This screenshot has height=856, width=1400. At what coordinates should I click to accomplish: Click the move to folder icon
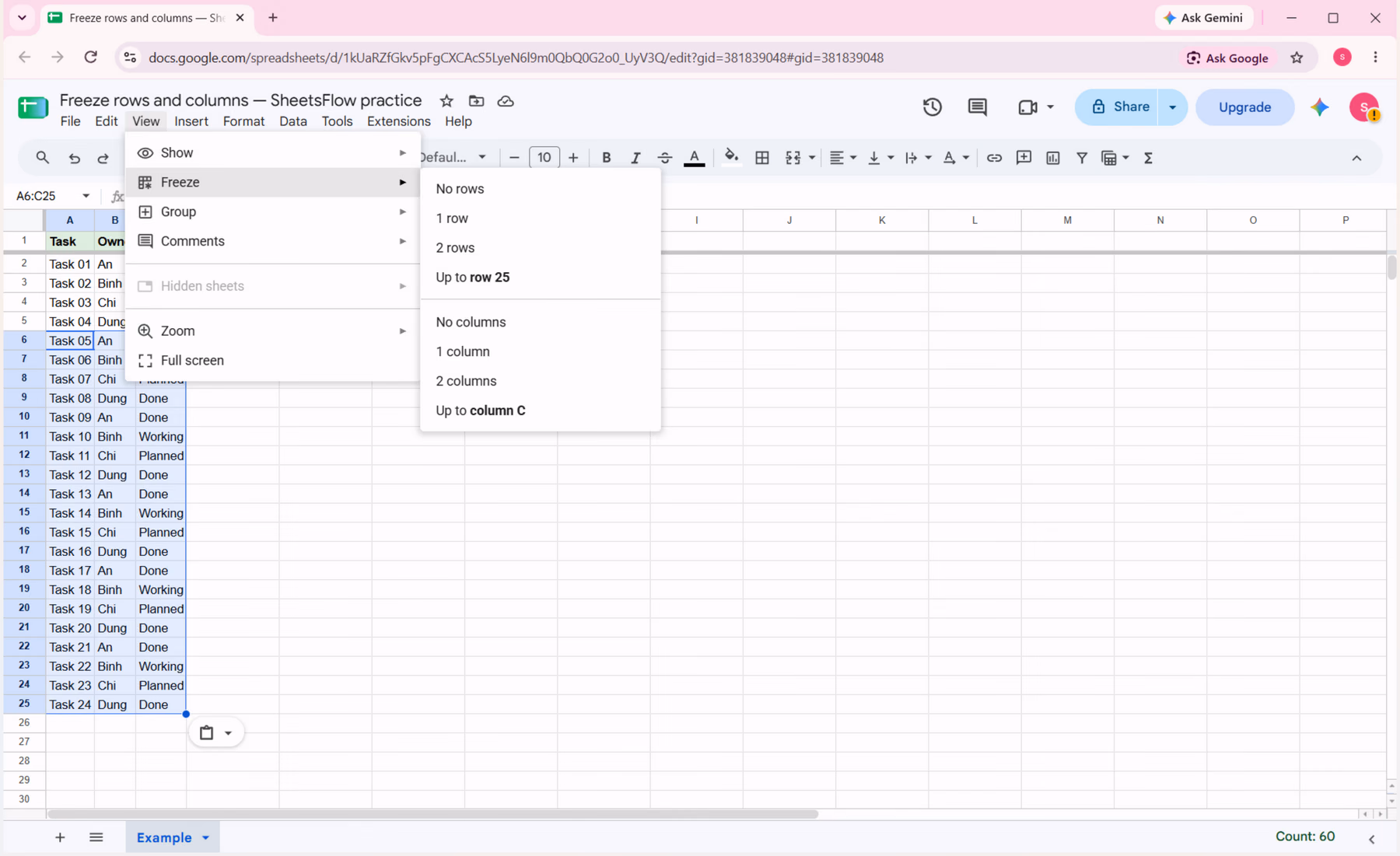[x=476, y=101]
